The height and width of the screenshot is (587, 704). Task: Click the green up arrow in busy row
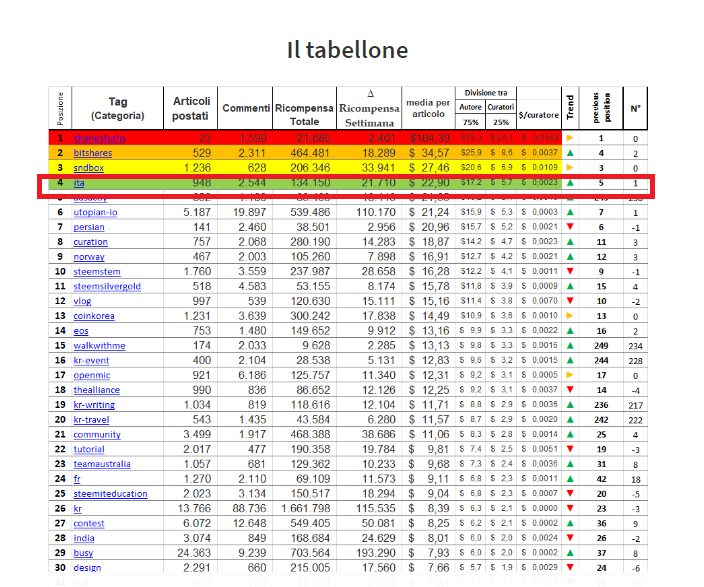[x=570, y=553]
